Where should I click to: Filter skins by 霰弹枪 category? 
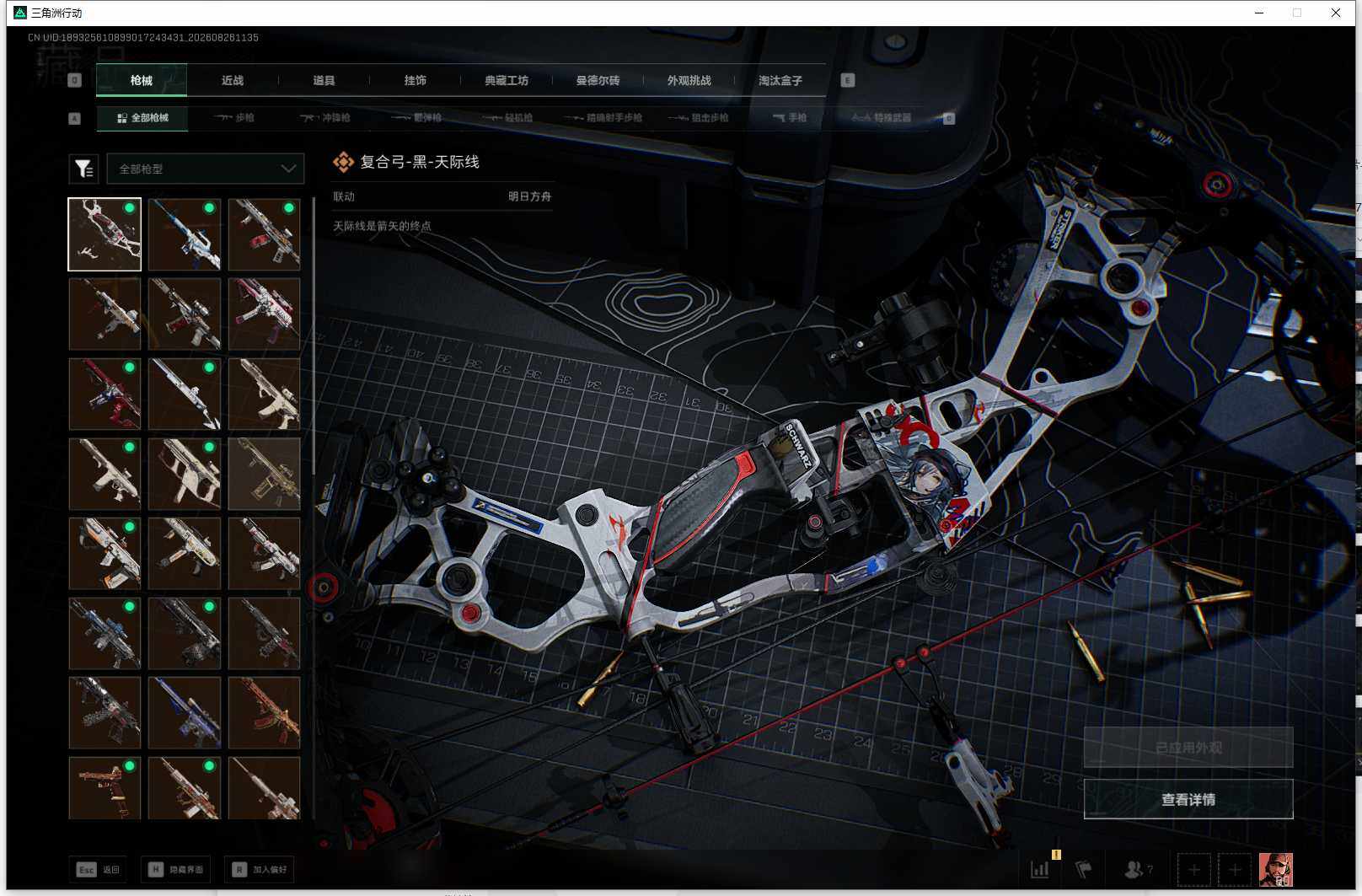416,118
